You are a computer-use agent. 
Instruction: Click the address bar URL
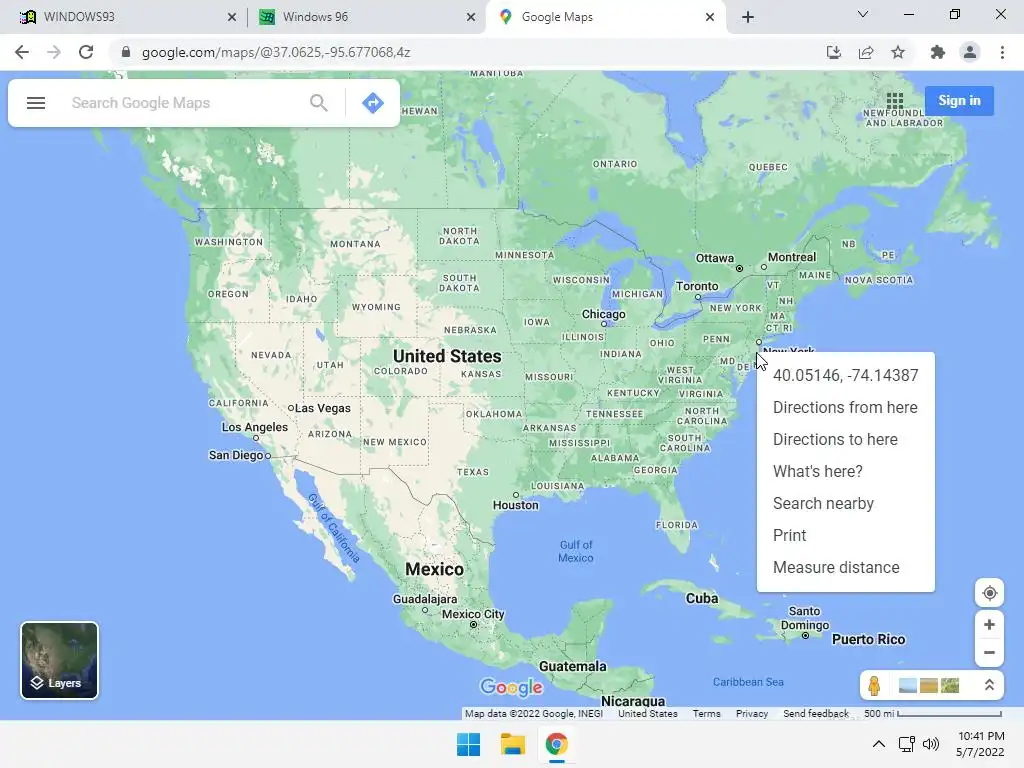click(276, 52)
